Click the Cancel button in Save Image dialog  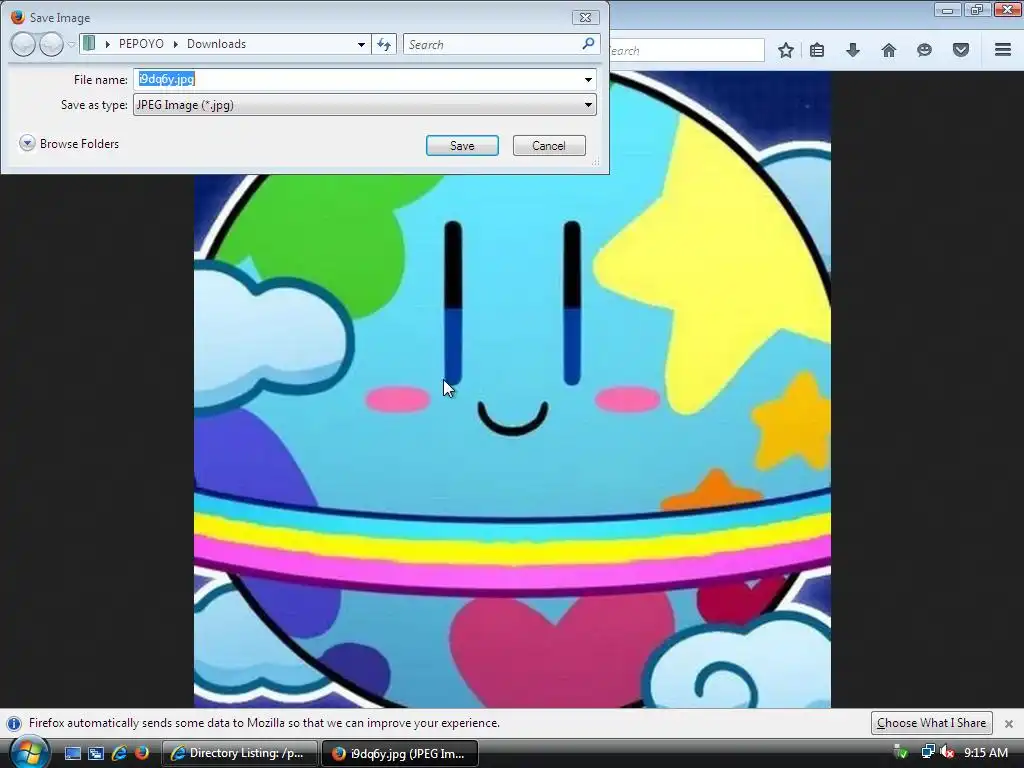(549, 146)
